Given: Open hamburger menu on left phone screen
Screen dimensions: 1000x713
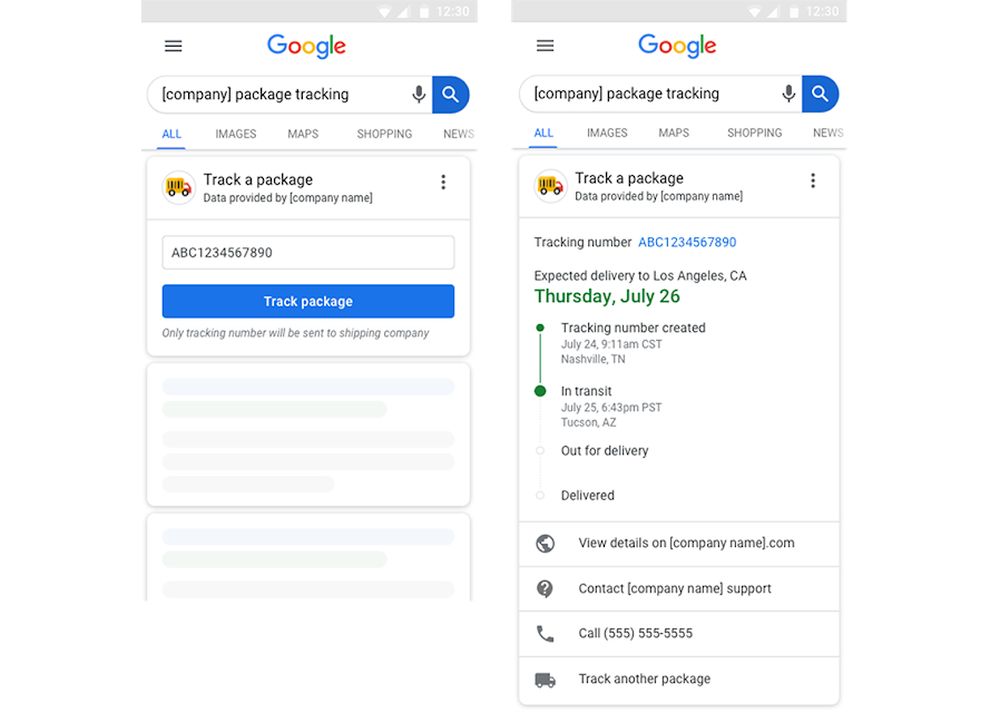Looking at the screenshot, I should pos(173,46).
